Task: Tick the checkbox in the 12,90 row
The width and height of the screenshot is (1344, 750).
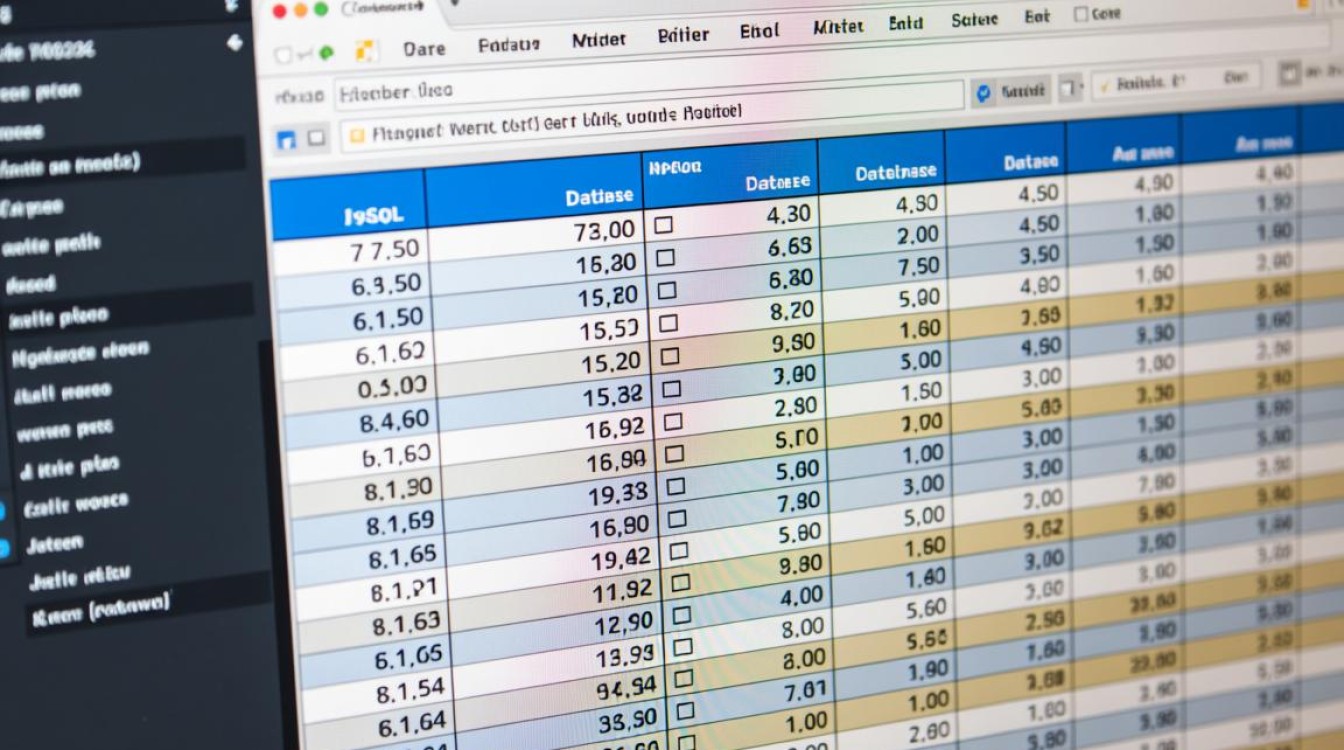Action: 682,614
